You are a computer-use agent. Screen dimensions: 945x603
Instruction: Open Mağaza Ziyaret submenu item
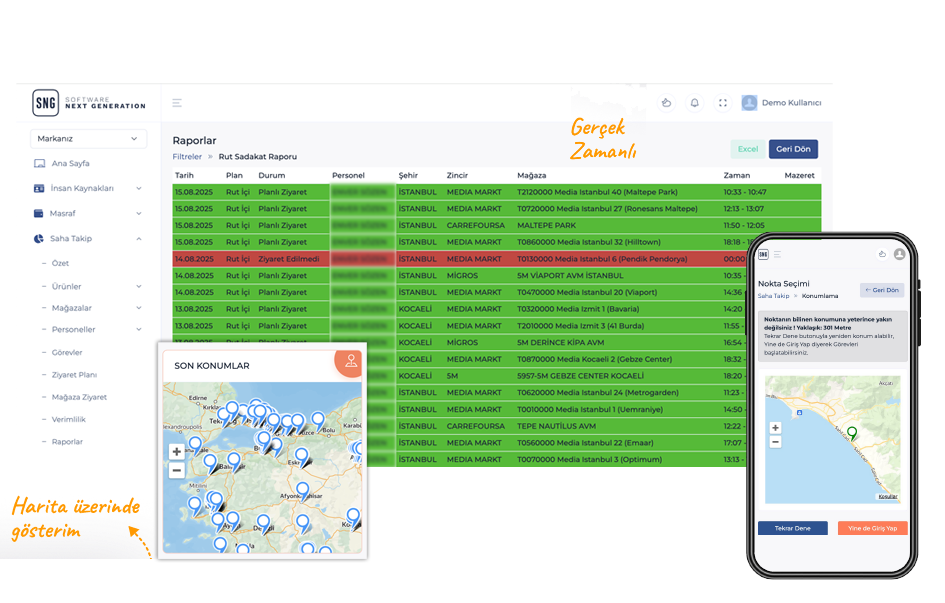pos(79,397)
